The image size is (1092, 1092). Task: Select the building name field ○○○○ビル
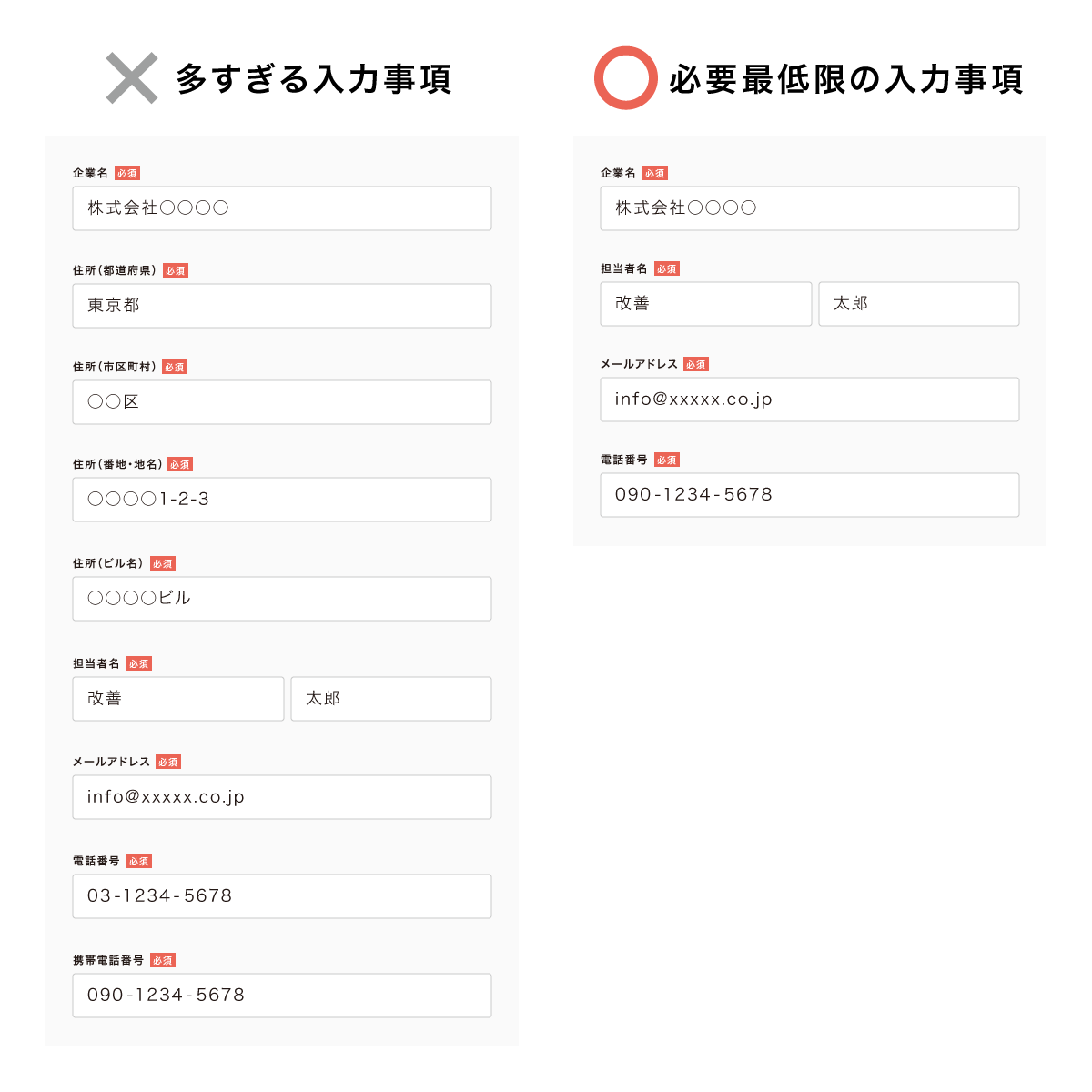pos(281,598)
